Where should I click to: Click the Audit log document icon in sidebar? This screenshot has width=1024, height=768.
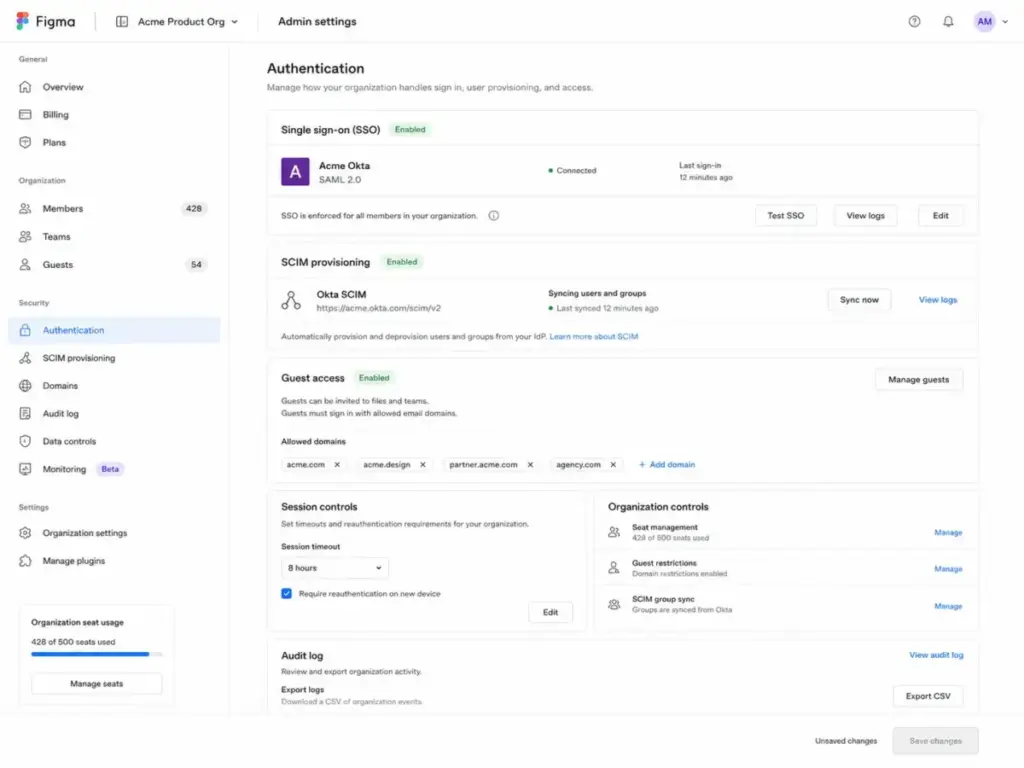point(25,413)
